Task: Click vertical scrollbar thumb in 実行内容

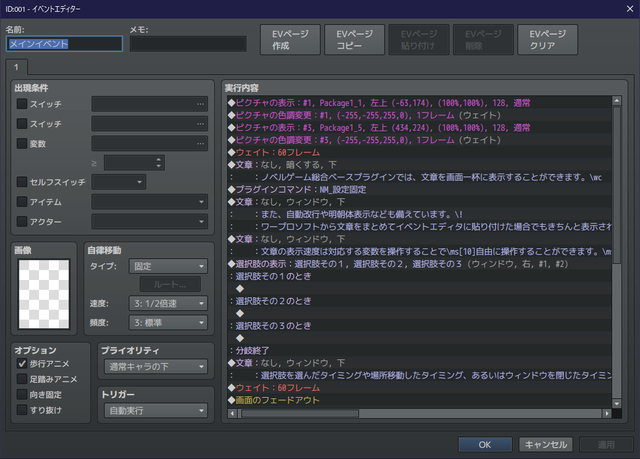Action: 617,186
